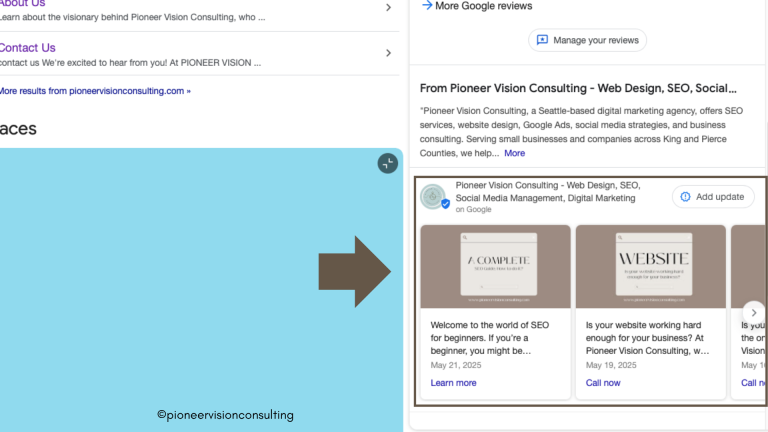
Task: Advance posts carousel with next arrow
Action: point(753,312)
